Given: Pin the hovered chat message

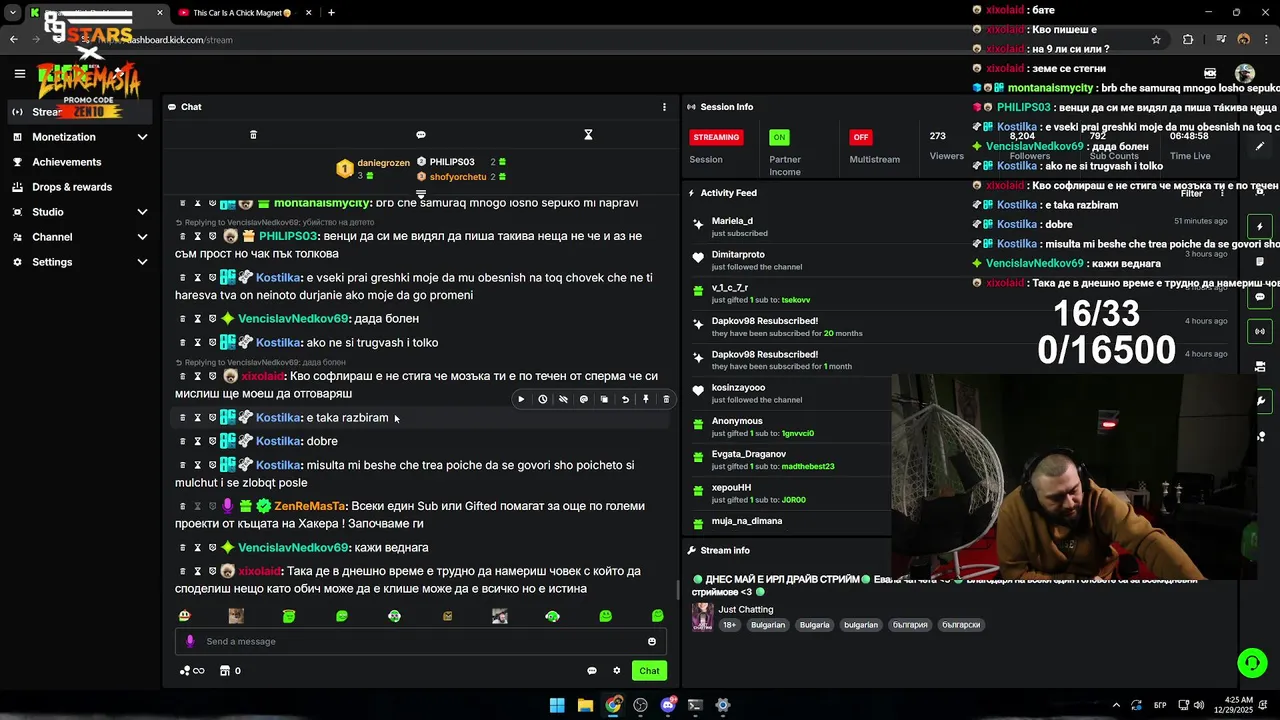Looking at the screenshot, I should click(x=646, y=399).
